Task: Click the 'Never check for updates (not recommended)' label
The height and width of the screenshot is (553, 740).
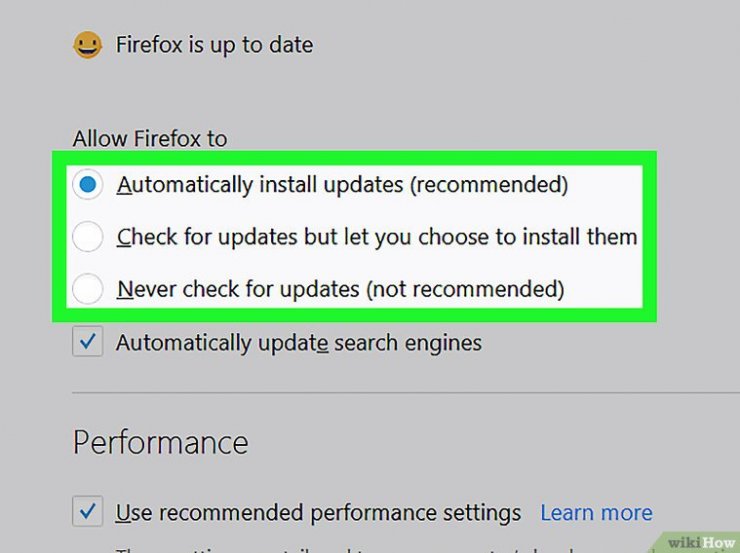Action: pyautogui.click(x=341, y=289)
